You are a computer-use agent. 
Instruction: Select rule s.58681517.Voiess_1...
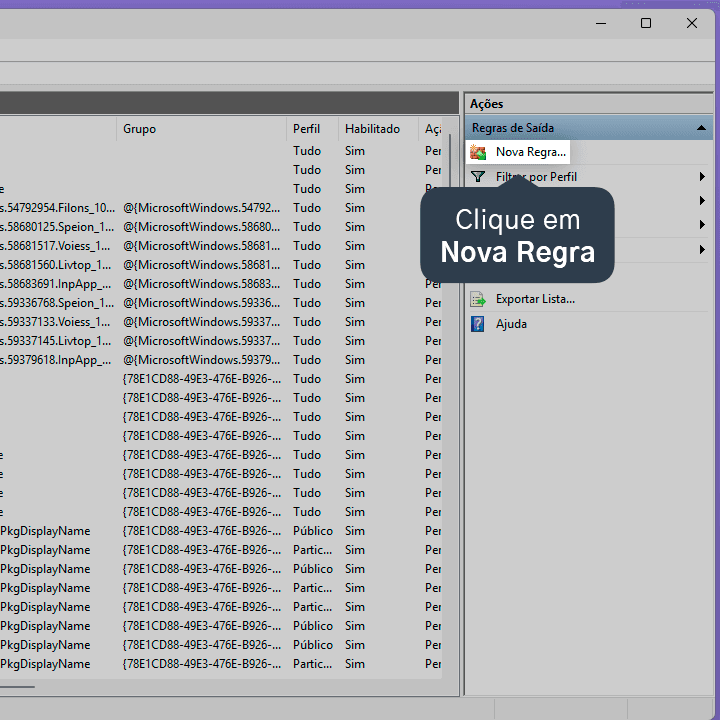point(55,246)
